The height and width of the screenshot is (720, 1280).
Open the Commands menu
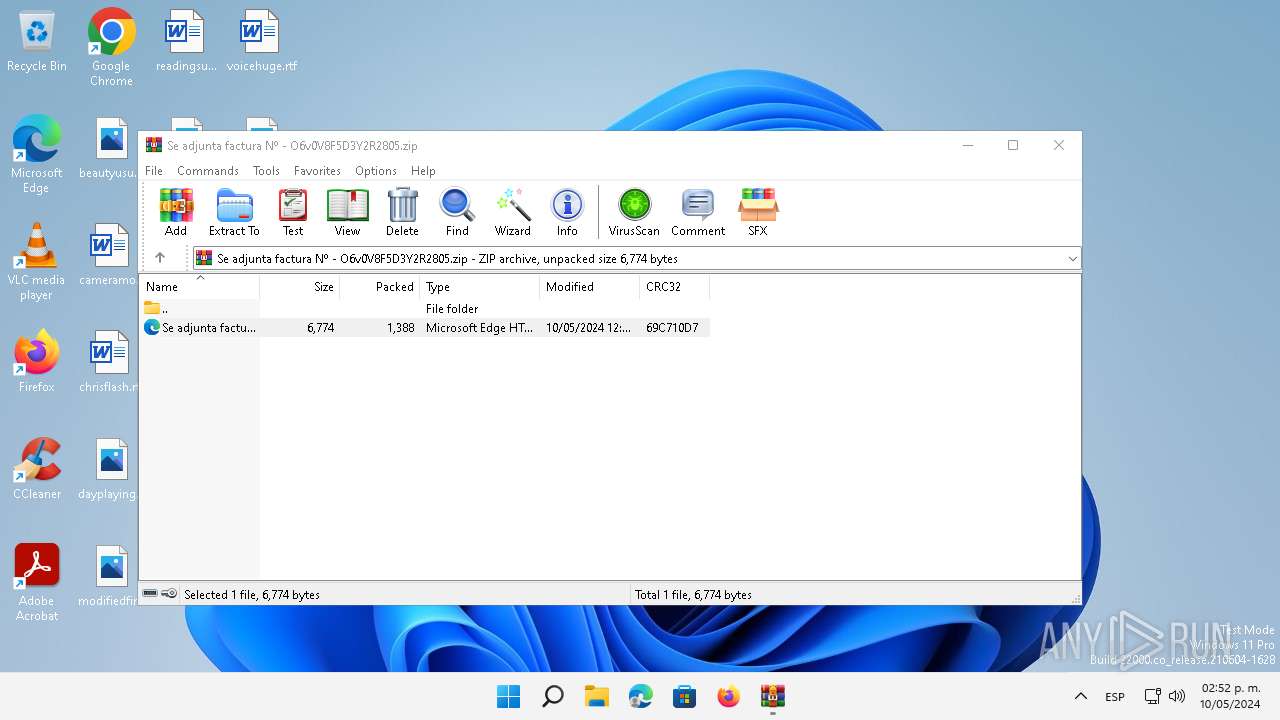[x=208, y=171]
